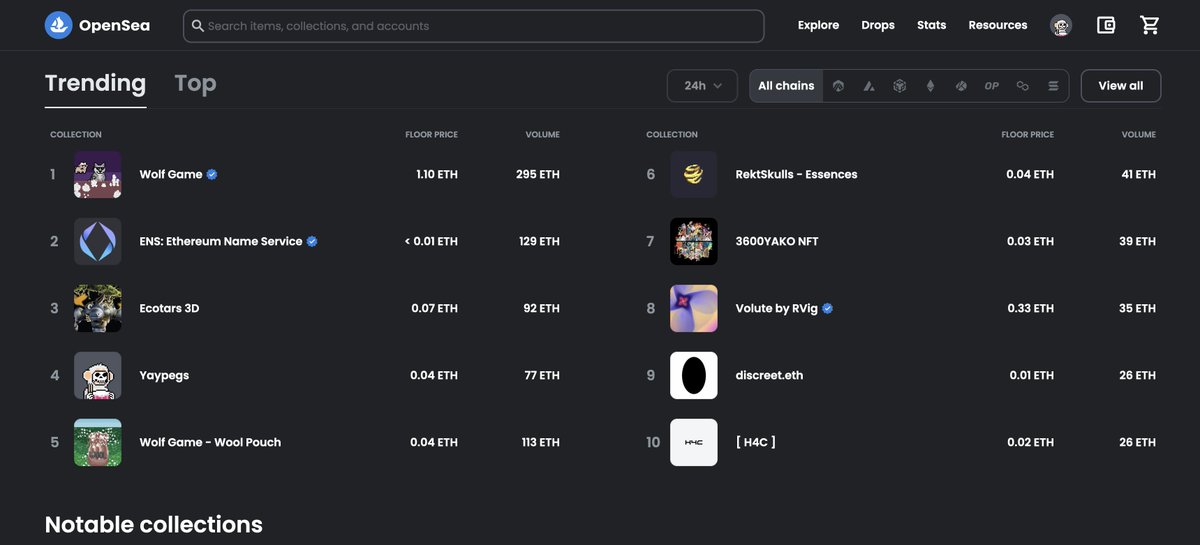Open 3600YAKO NFT thumbnail
1200x545 pixels.
pyautogui.click(x=694, y=241)
